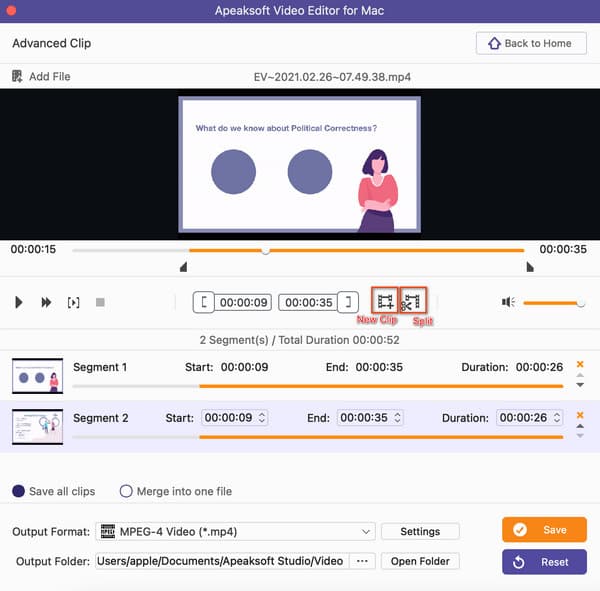
Task: Click the right trim marker on timeline
Action: point(530,267)
